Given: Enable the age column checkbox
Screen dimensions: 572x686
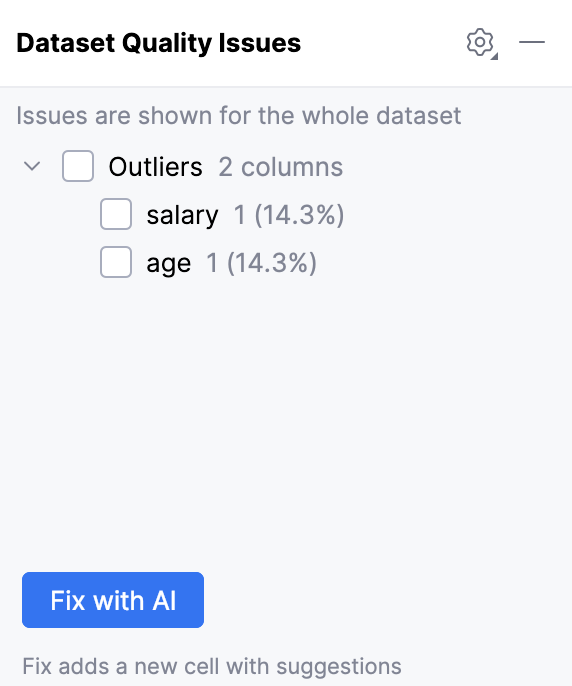Looking at the screenshot, I should (x=116, y=262).
